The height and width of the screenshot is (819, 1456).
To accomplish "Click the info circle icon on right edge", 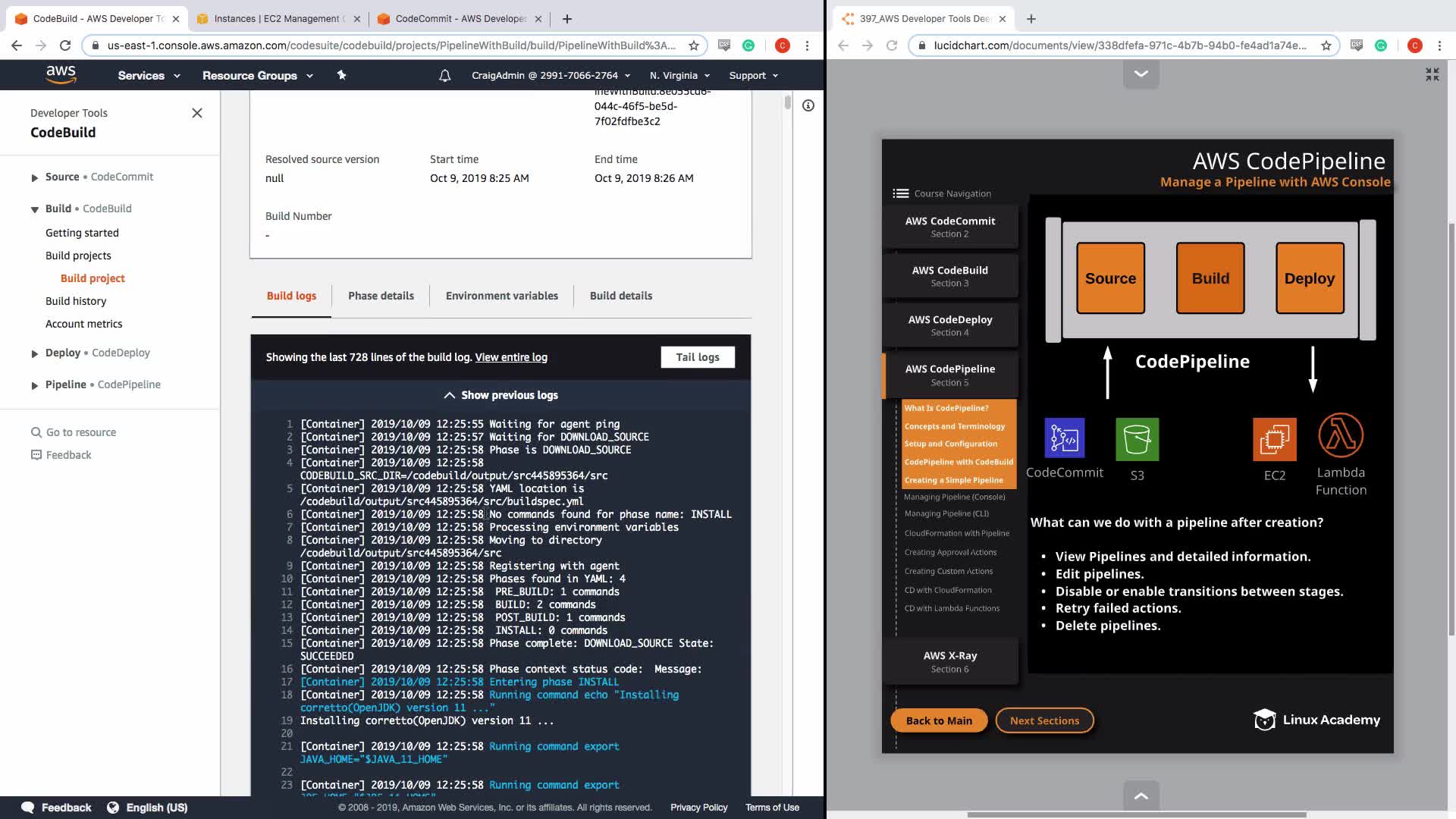I will tap(808, 105).
